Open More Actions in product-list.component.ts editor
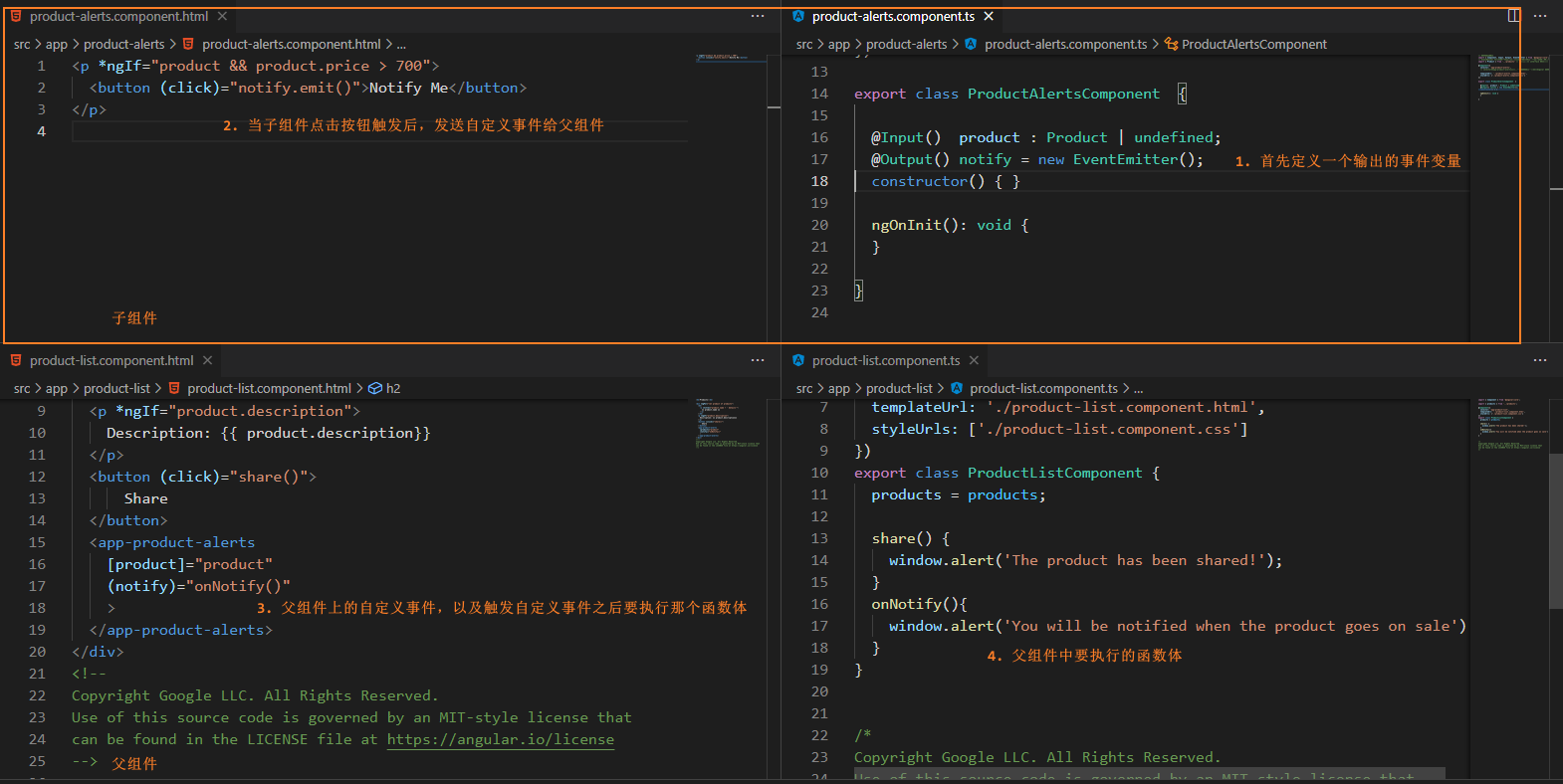This screenshot has height=784, width=1563. coord(1540,361)
